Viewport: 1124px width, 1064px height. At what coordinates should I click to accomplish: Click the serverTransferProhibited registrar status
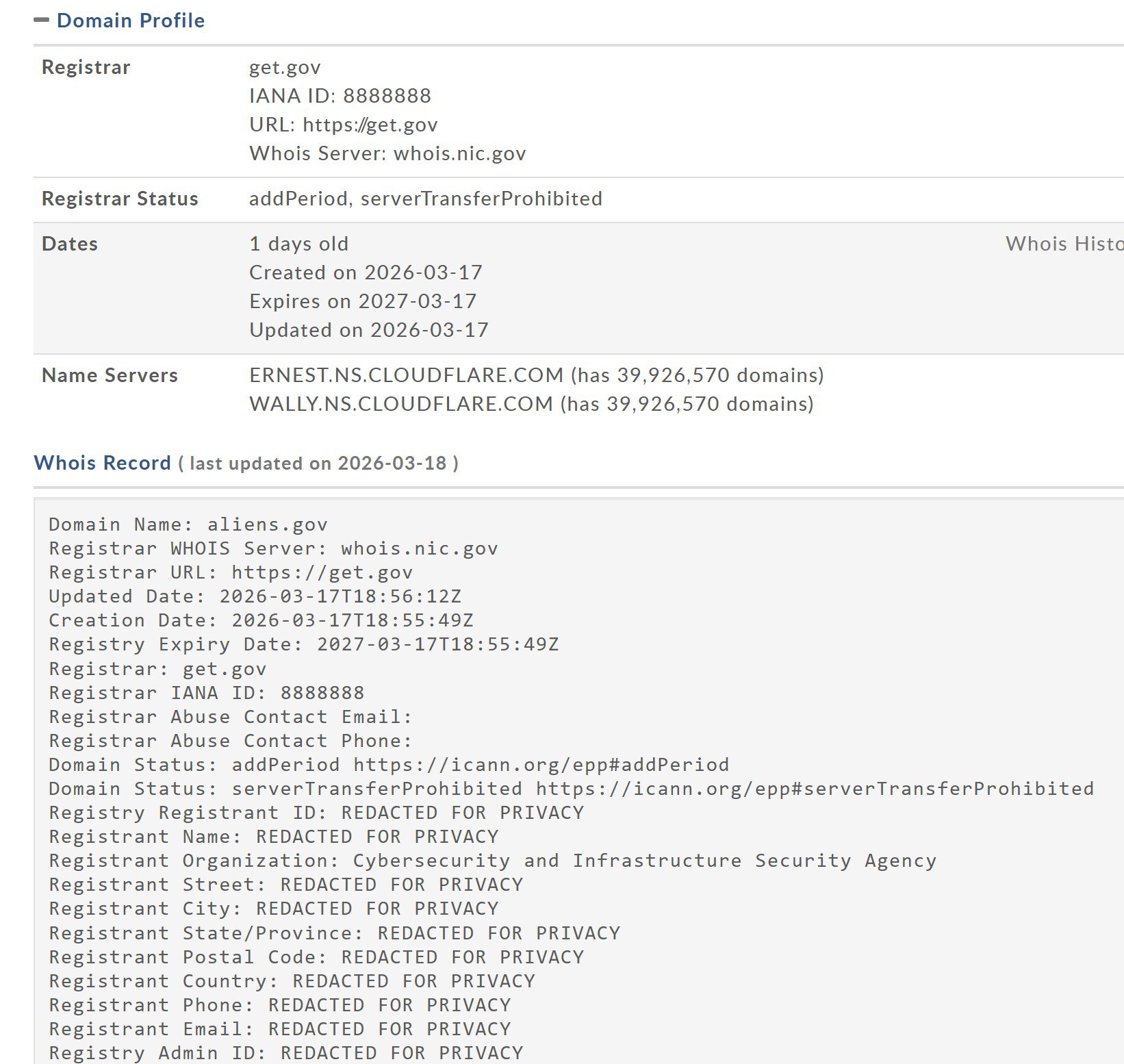point(481,199)
